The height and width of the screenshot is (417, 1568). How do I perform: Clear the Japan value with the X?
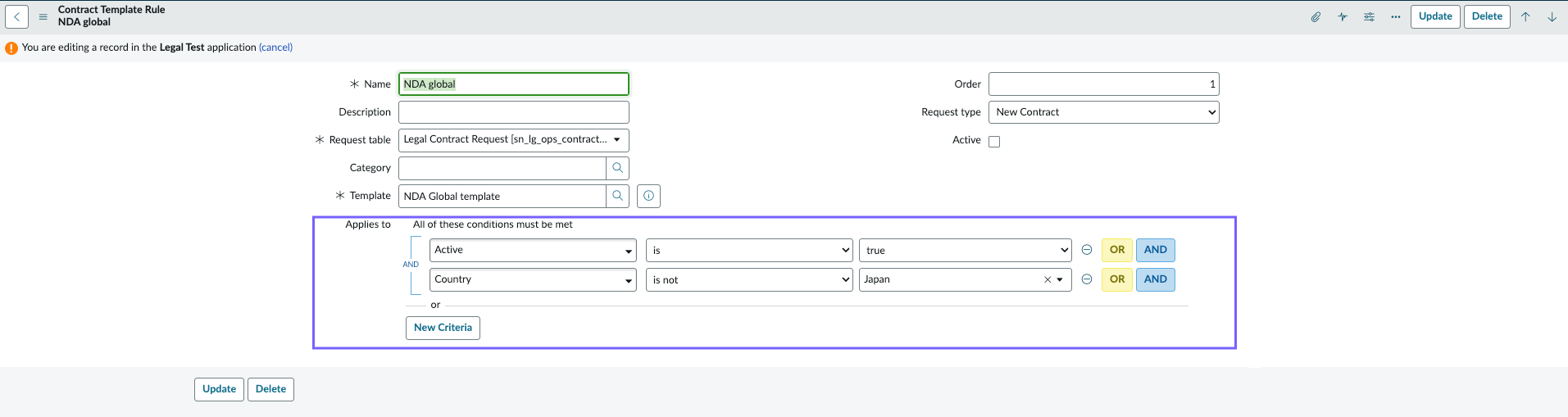pyautogui.click(x=1048, y=279)
